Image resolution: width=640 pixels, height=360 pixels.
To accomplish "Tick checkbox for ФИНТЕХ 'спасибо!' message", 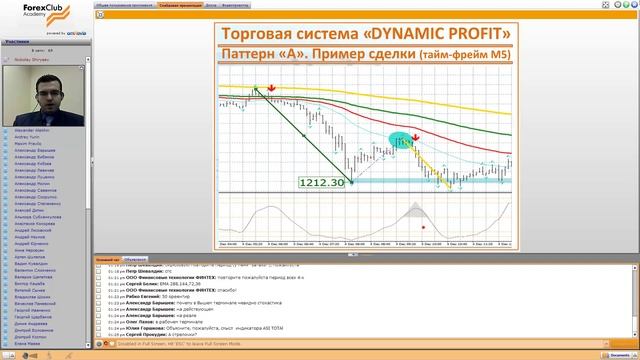I will 98,290.
